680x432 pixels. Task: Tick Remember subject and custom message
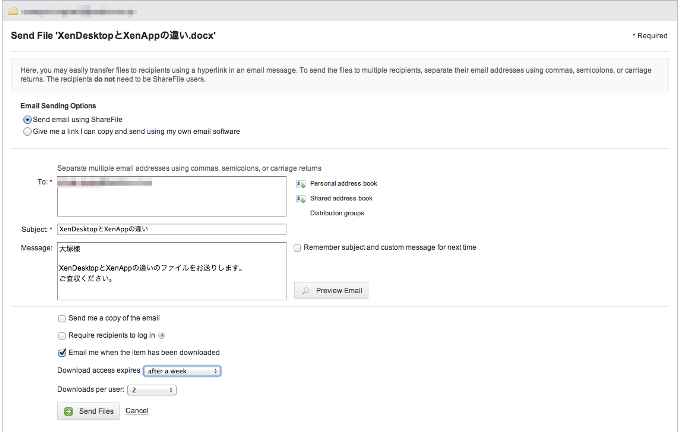296,247
